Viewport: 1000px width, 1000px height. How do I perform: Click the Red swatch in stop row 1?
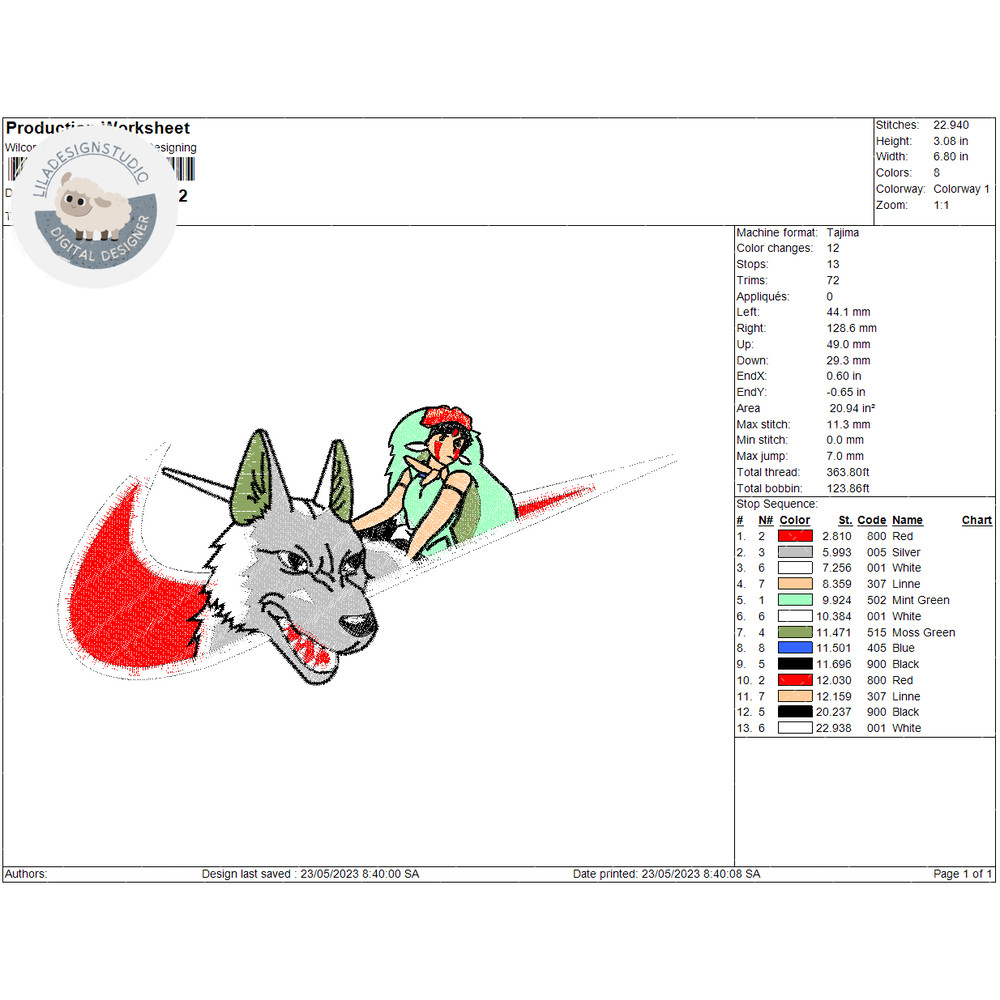pyautogui.click(x=795, y=536)
